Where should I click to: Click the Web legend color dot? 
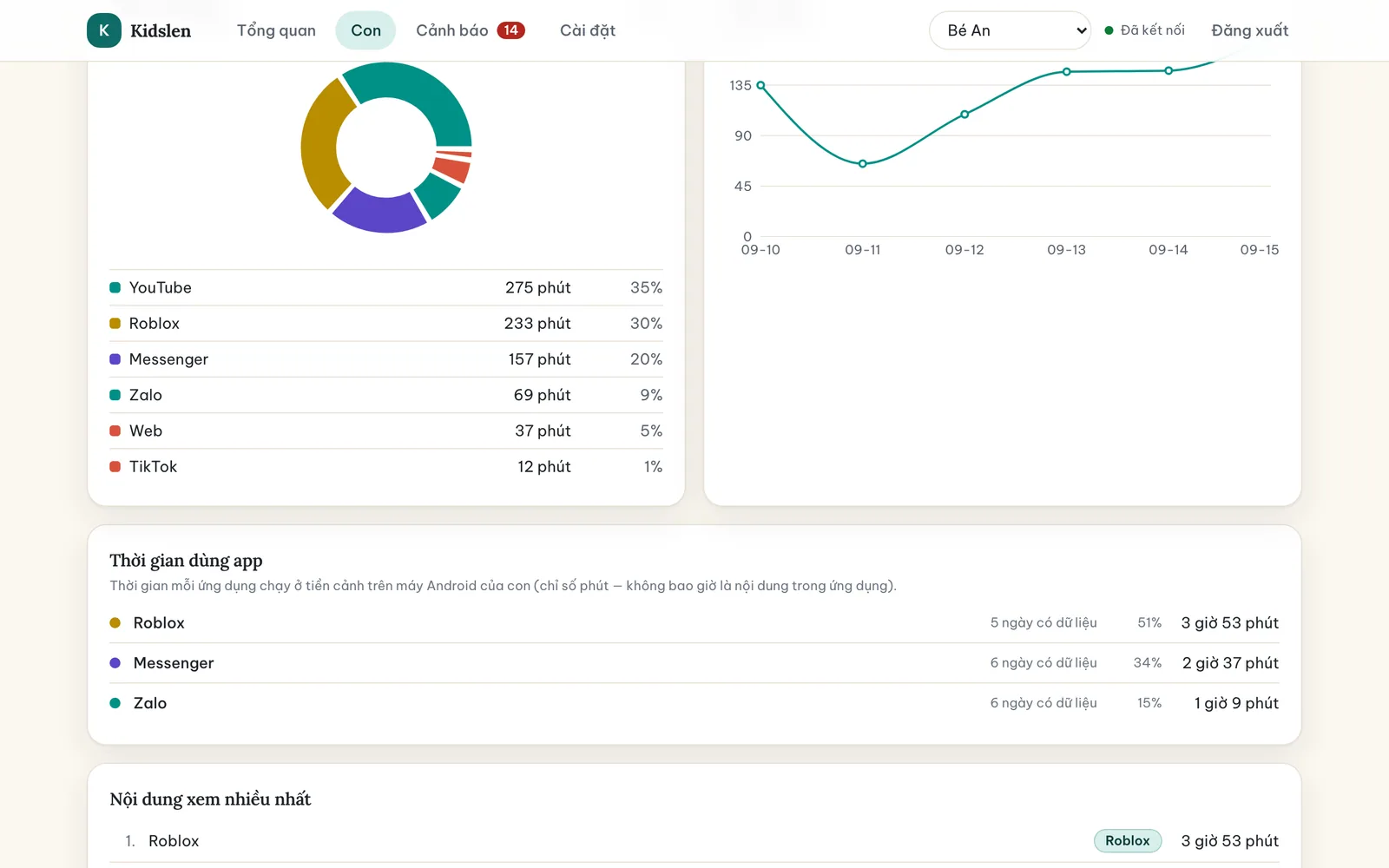coord(115,431)
